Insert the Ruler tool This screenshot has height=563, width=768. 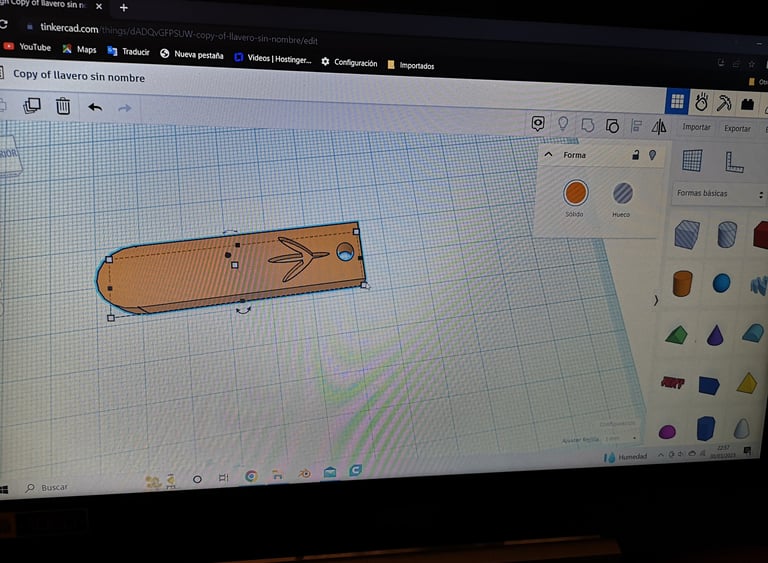pyautogui.click(x=734, y=162)
